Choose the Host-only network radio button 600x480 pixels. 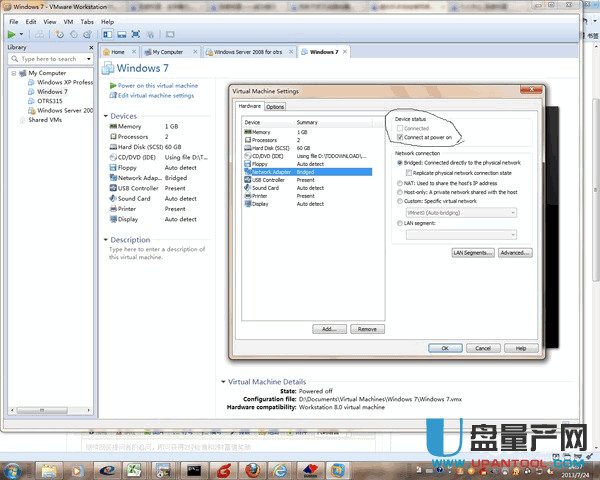pyautogui.click(x=399, y=192)
